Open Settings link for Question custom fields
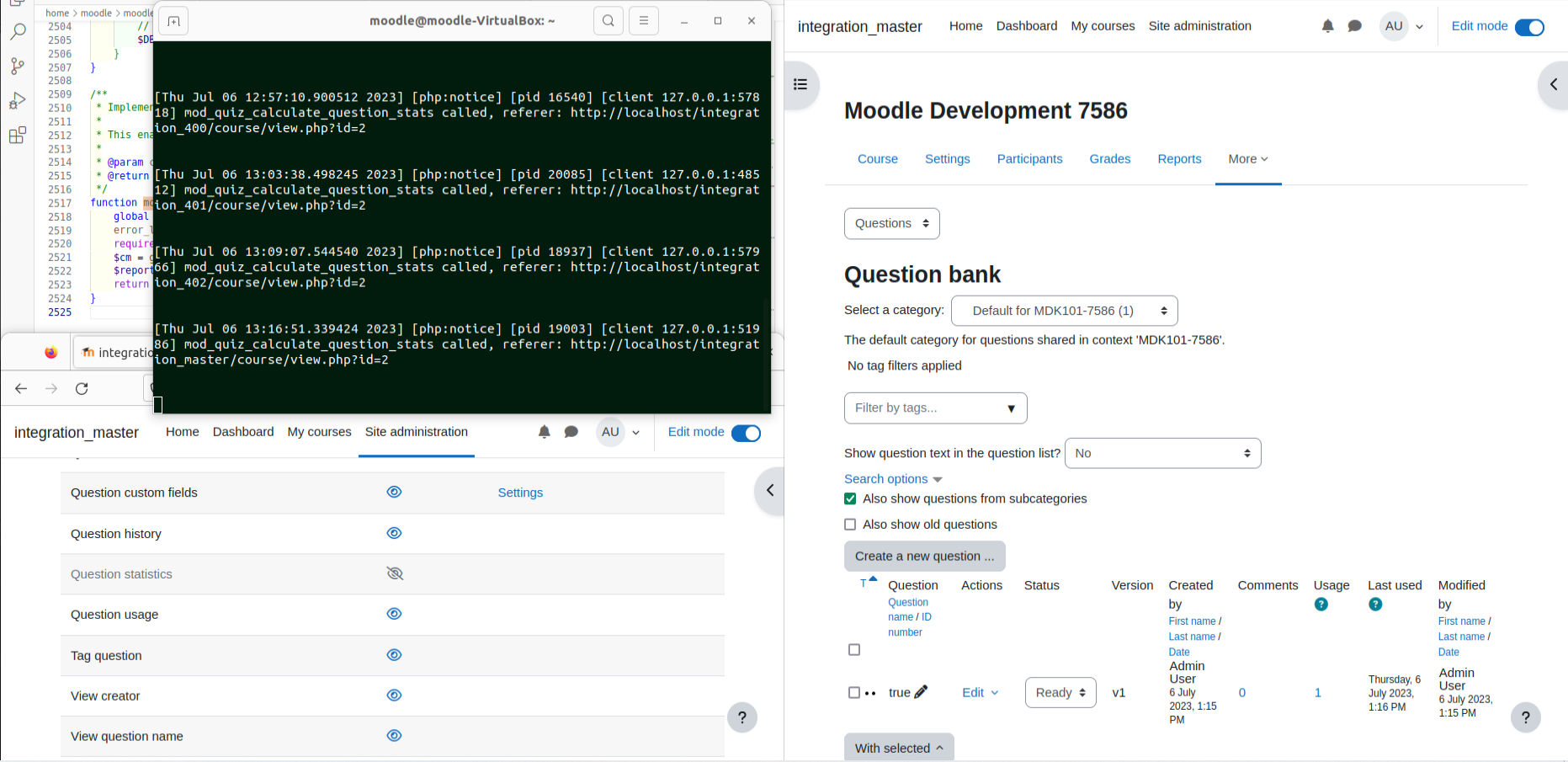Image resolution: width=1568 pixels, height=762 pixels. pos(520,493)
